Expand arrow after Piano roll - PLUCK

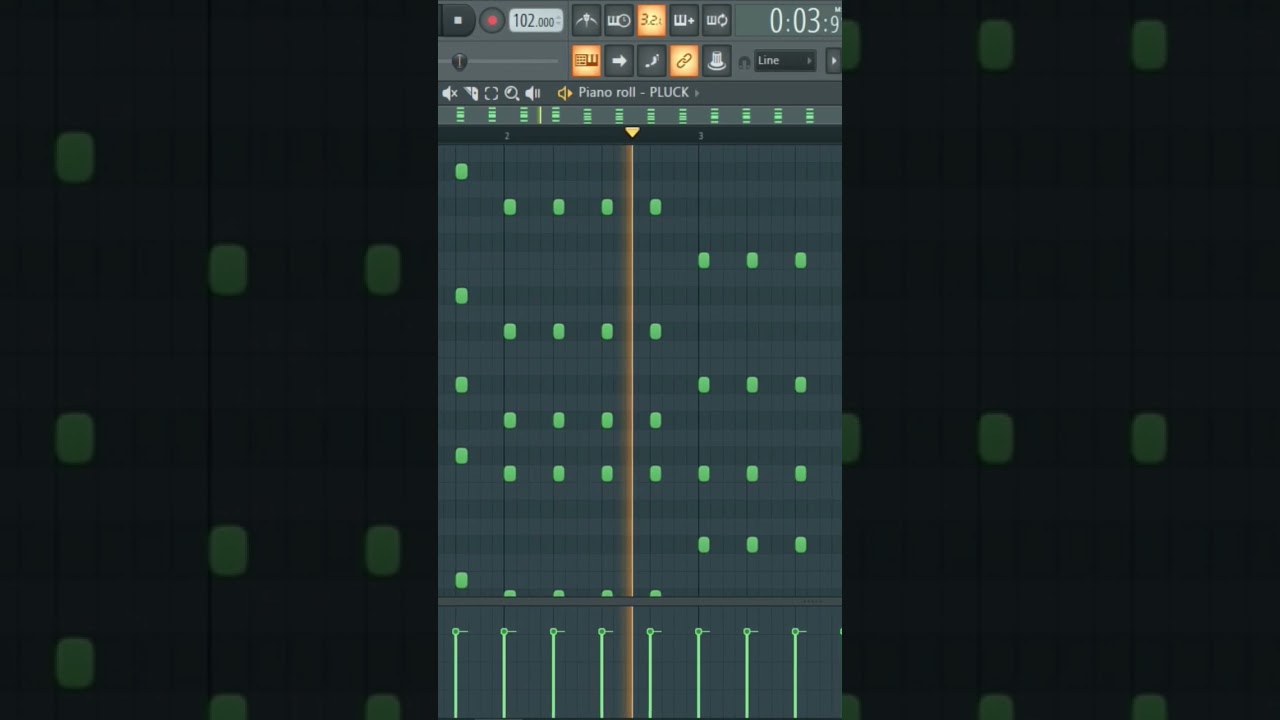point(697,93)
